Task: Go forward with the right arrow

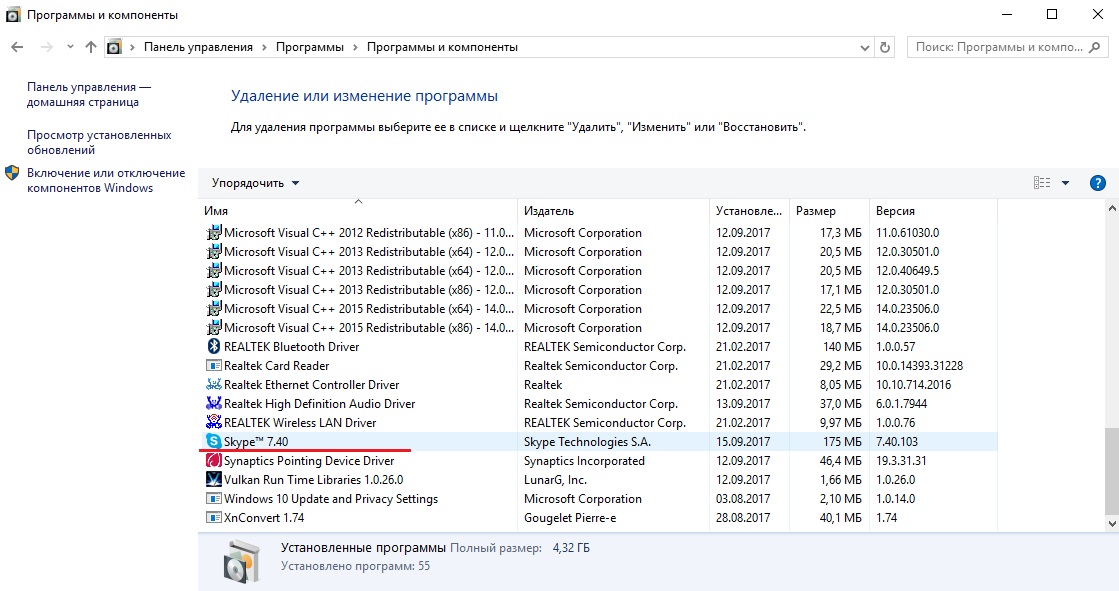Action: pos(47,47)
